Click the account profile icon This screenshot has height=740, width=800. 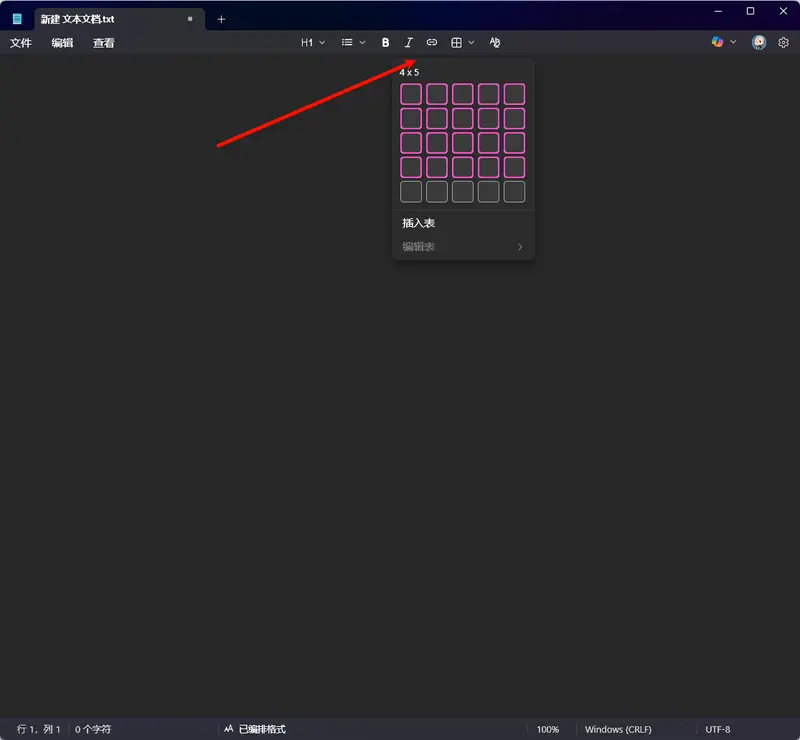click(x=758, y=42)
